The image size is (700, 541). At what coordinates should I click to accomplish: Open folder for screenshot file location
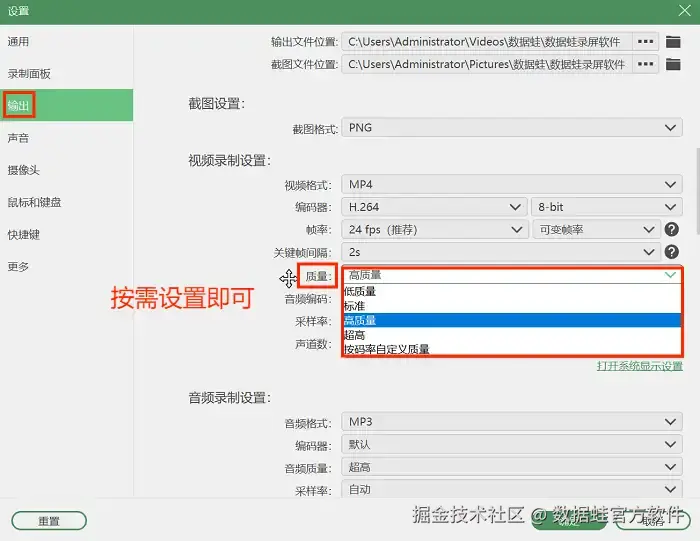pos(673,64)
